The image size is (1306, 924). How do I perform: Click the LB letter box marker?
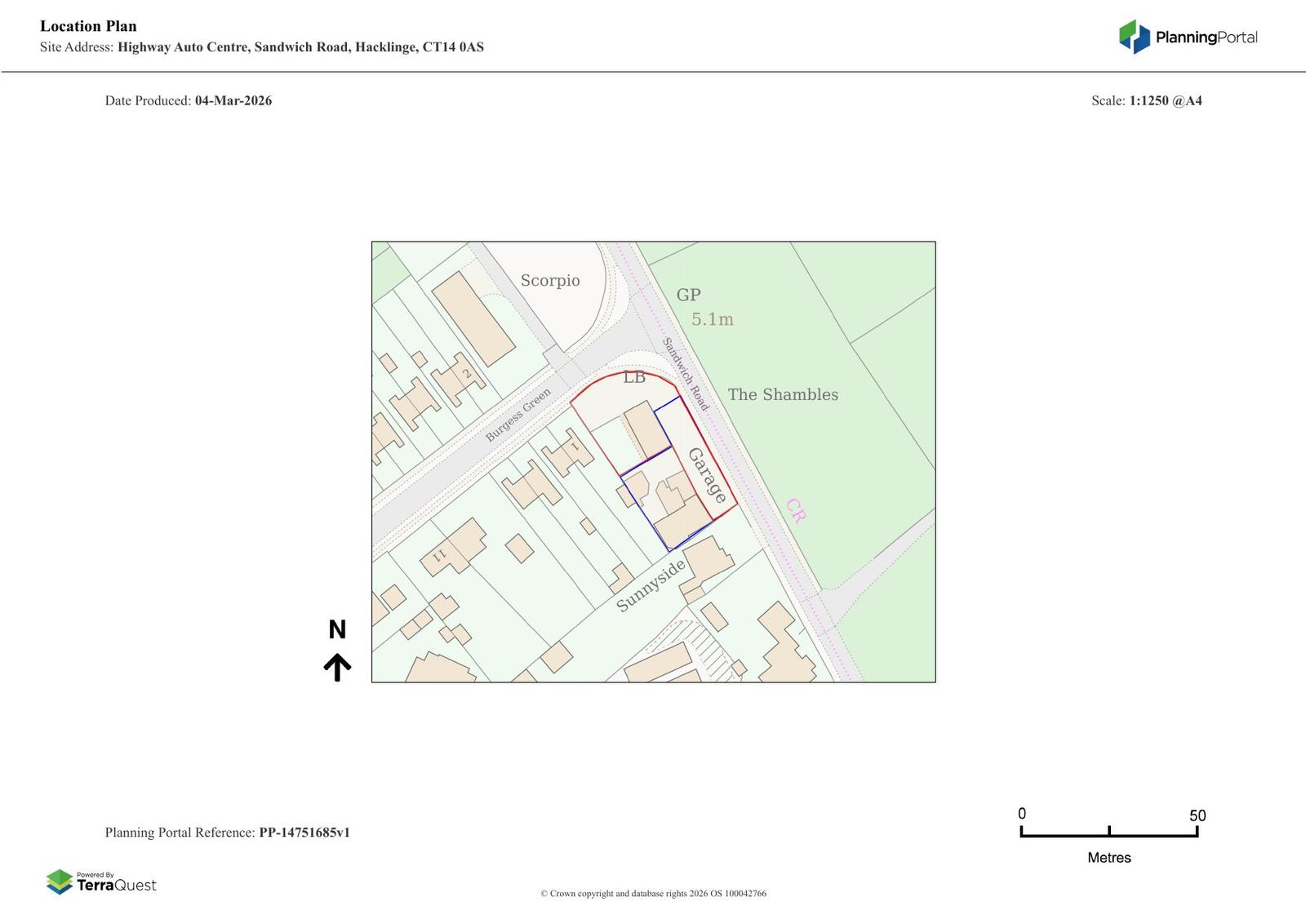coord(634,377)
